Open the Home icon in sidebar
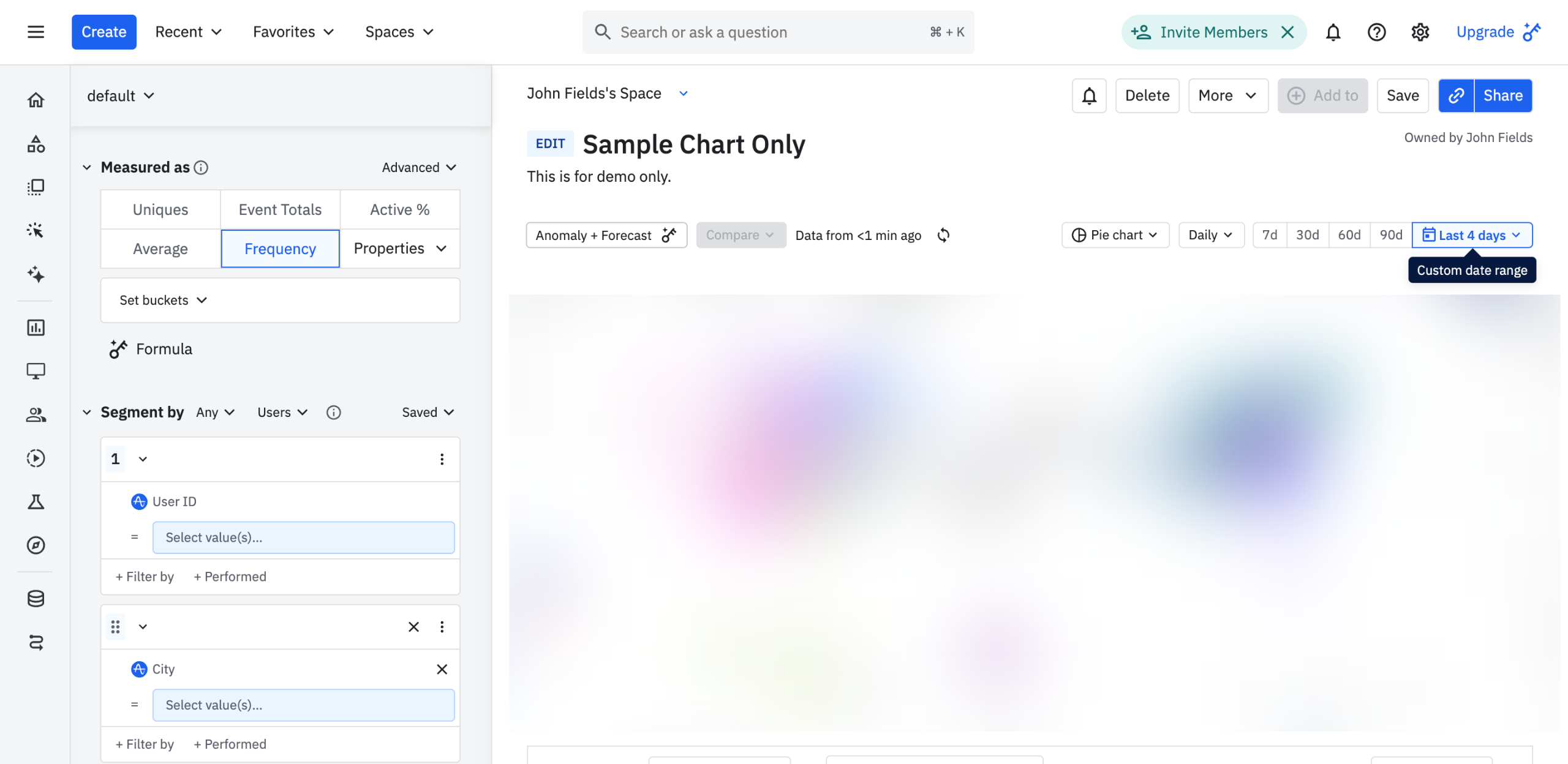1568x764 pixels. [36, 100]
